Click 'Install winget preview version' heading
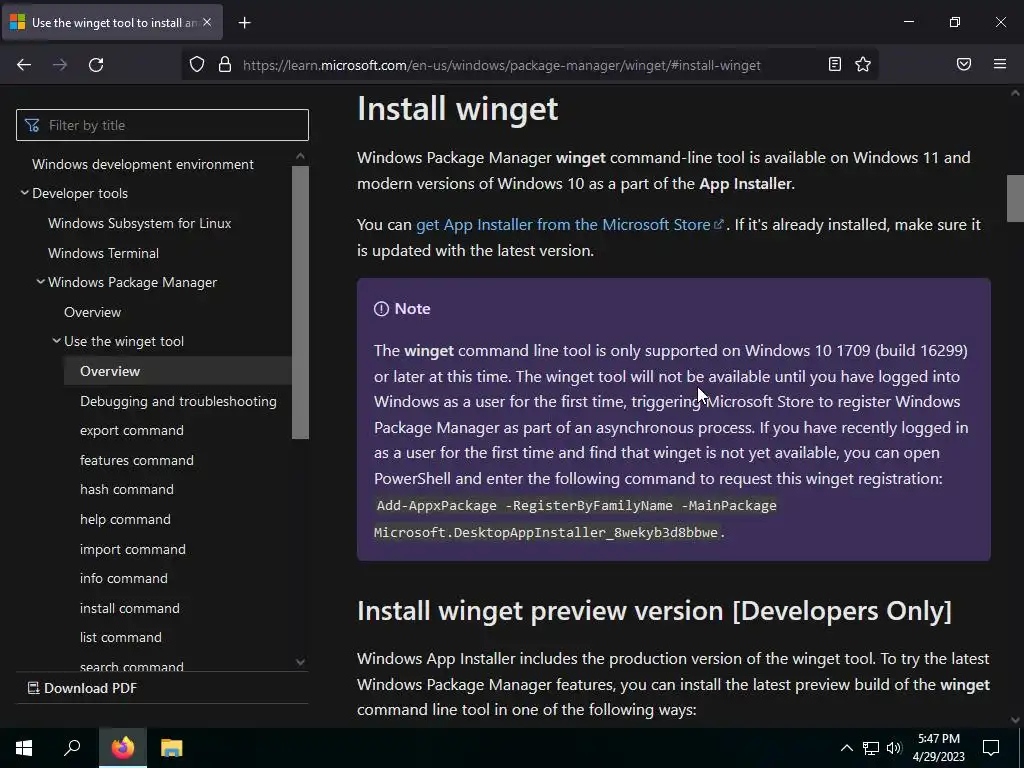Image resolution: width=1024 pixels, height=768 pixels. click(654, 611)
